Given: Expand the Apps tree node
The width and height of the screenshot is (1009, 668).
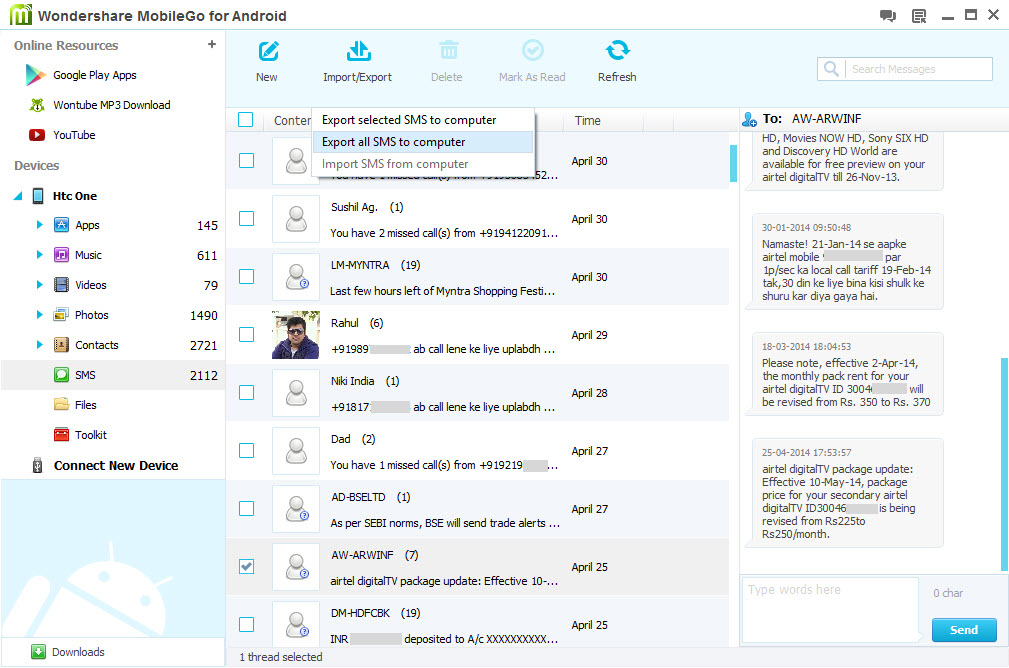Looking at the screenshot, I should point(39,225).
